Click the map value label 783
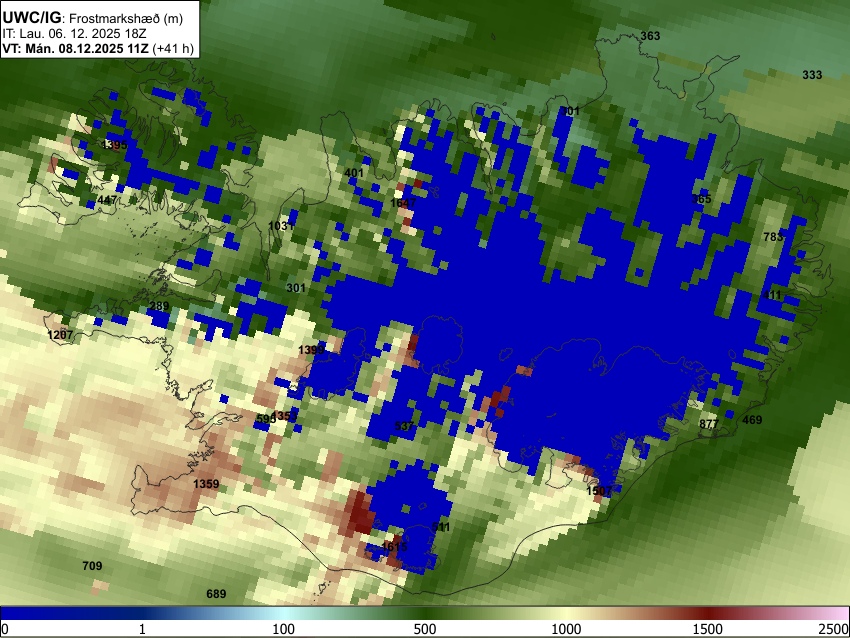The image size is (850, 638). coord(773,236)
